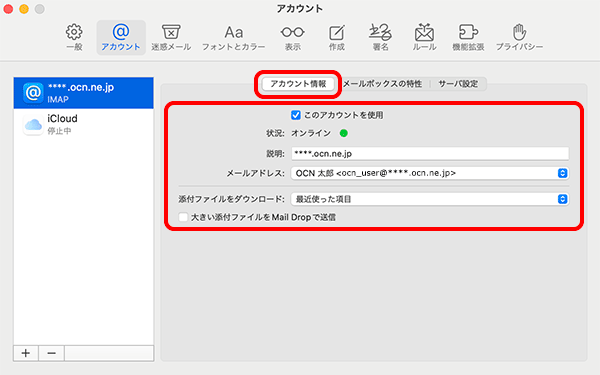Enable 大きい添付ファイルを Mail Drop で送信
The width and height of the screenshot is (600, 375).
click(x=183, y=217)
